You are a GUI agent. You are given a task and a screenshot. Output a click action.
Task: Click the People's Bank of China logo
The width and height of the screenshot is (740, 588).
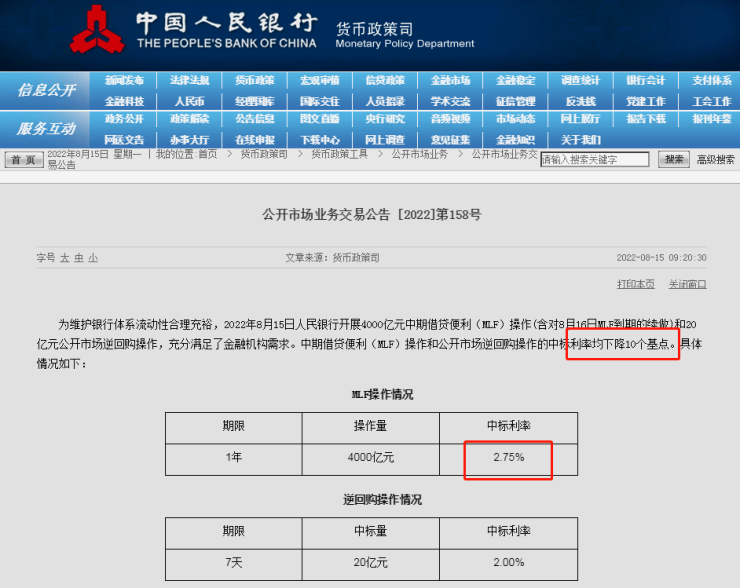coord(97,30)
